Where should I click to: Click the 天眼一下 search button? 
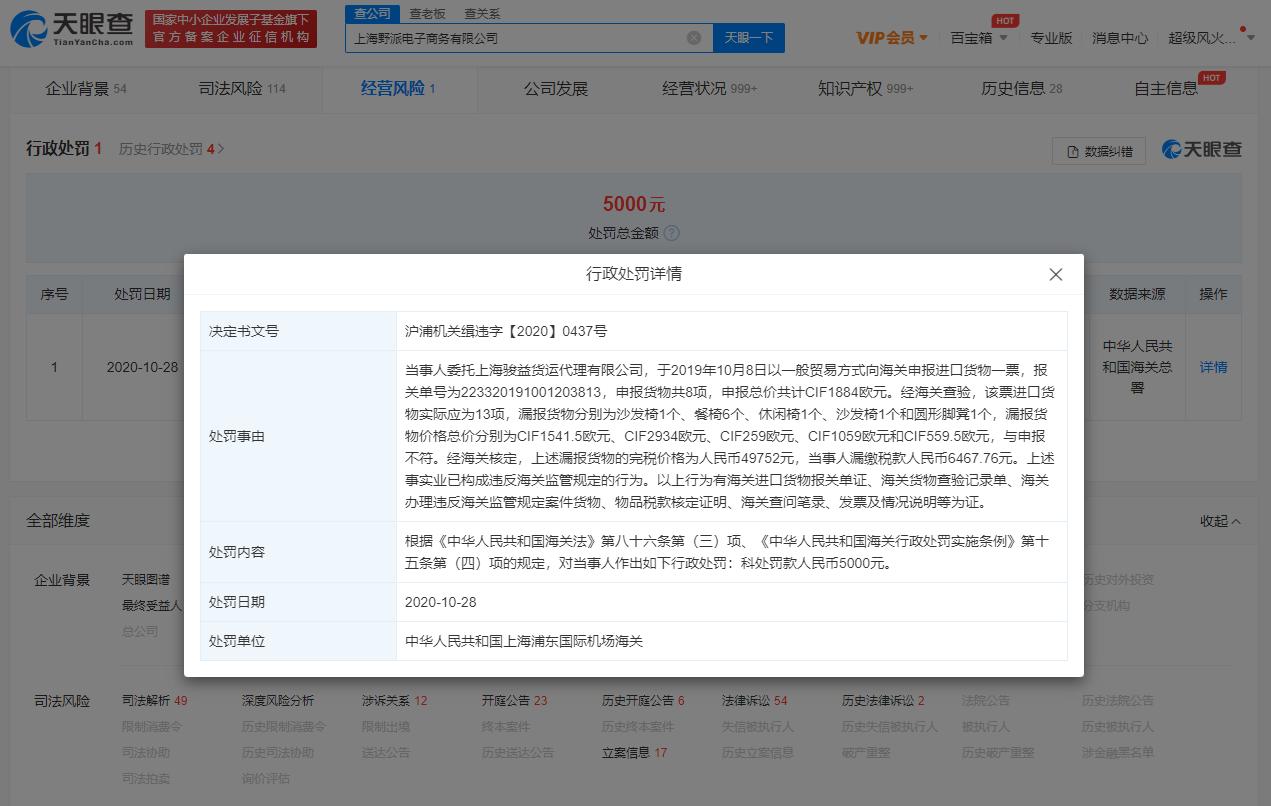click(746, 37)
